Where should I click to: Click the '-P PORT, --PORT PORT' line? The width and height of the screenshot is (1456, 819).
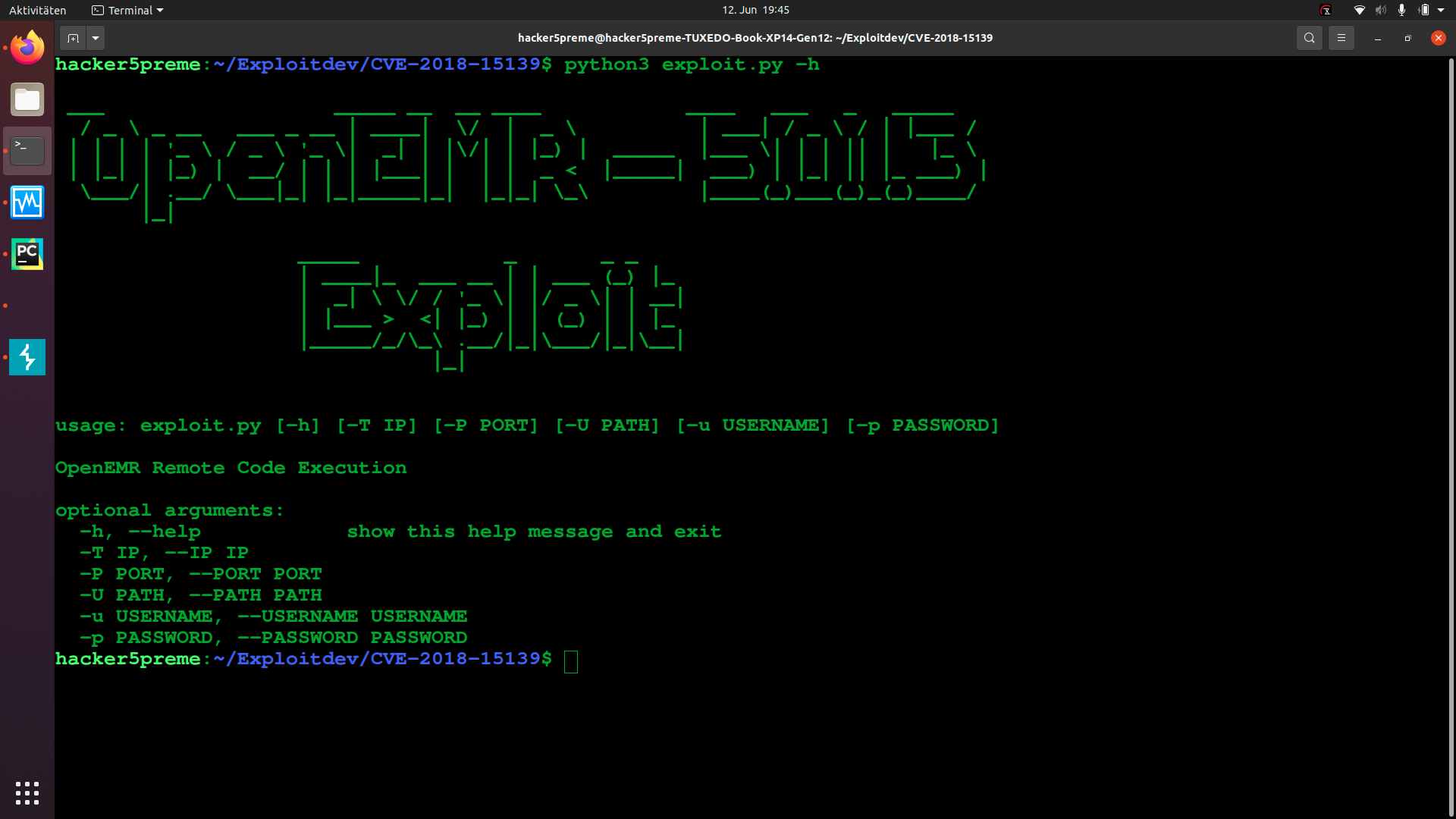(x=201, y=574)
